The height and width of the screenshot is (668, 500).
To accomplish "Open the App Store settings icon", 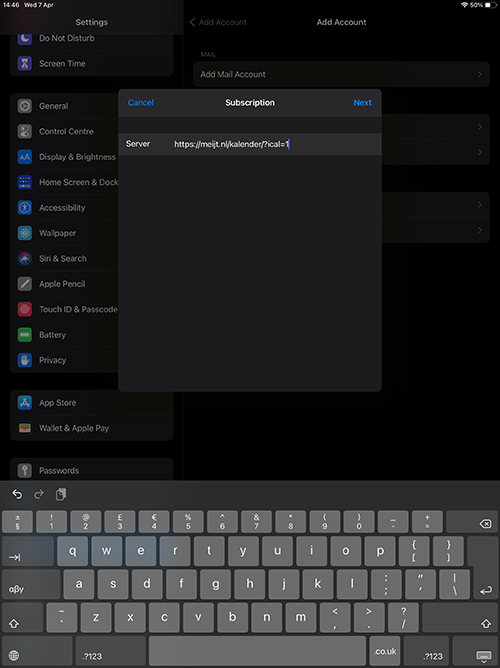I will [x=25, y=403].
